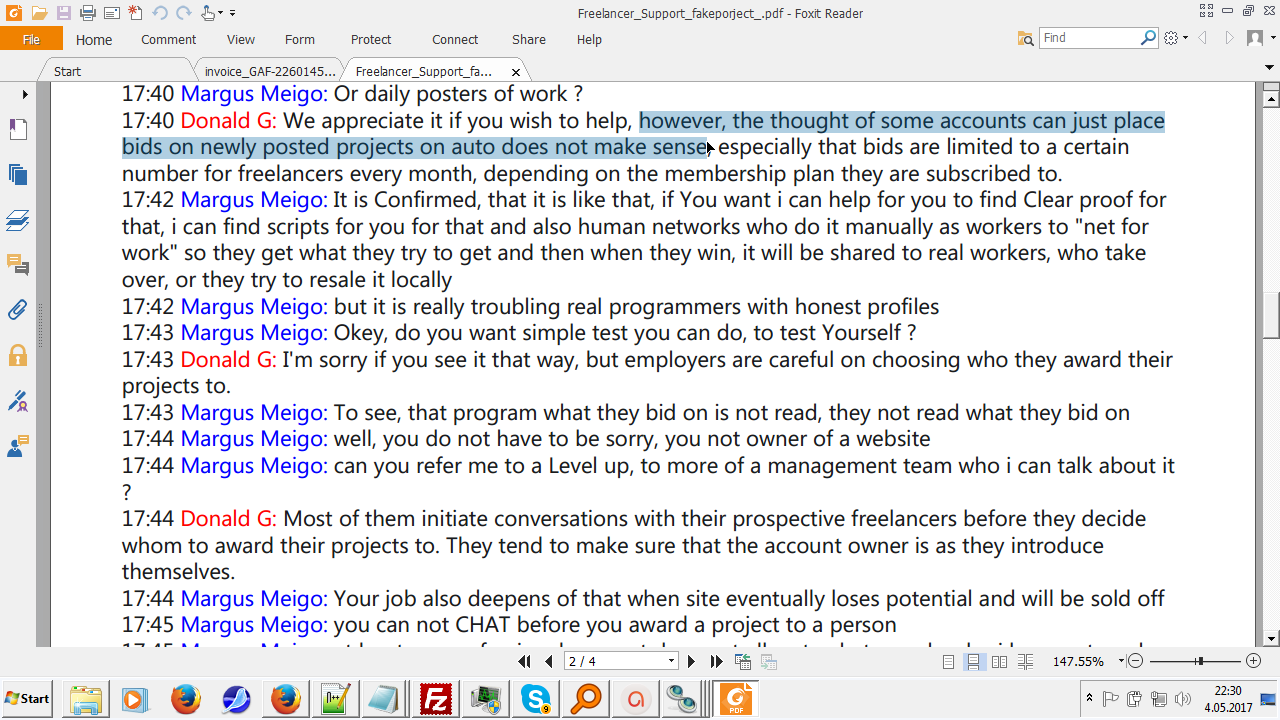
Task: Switch to the invoice_GAF document tab
Action: pos(269,72)
